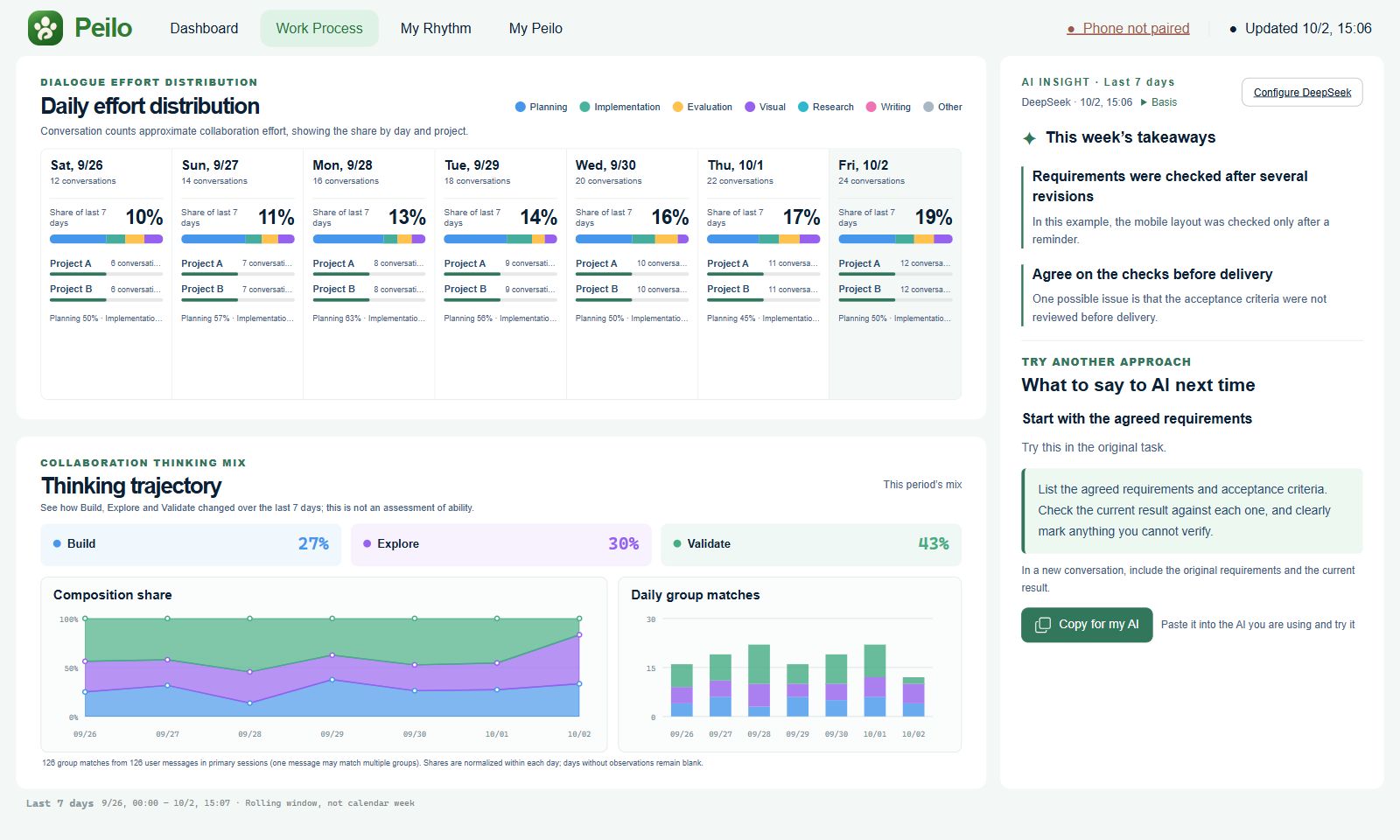Select the Build 27% card
1400x840 pixels.
[x=191, y=544]
